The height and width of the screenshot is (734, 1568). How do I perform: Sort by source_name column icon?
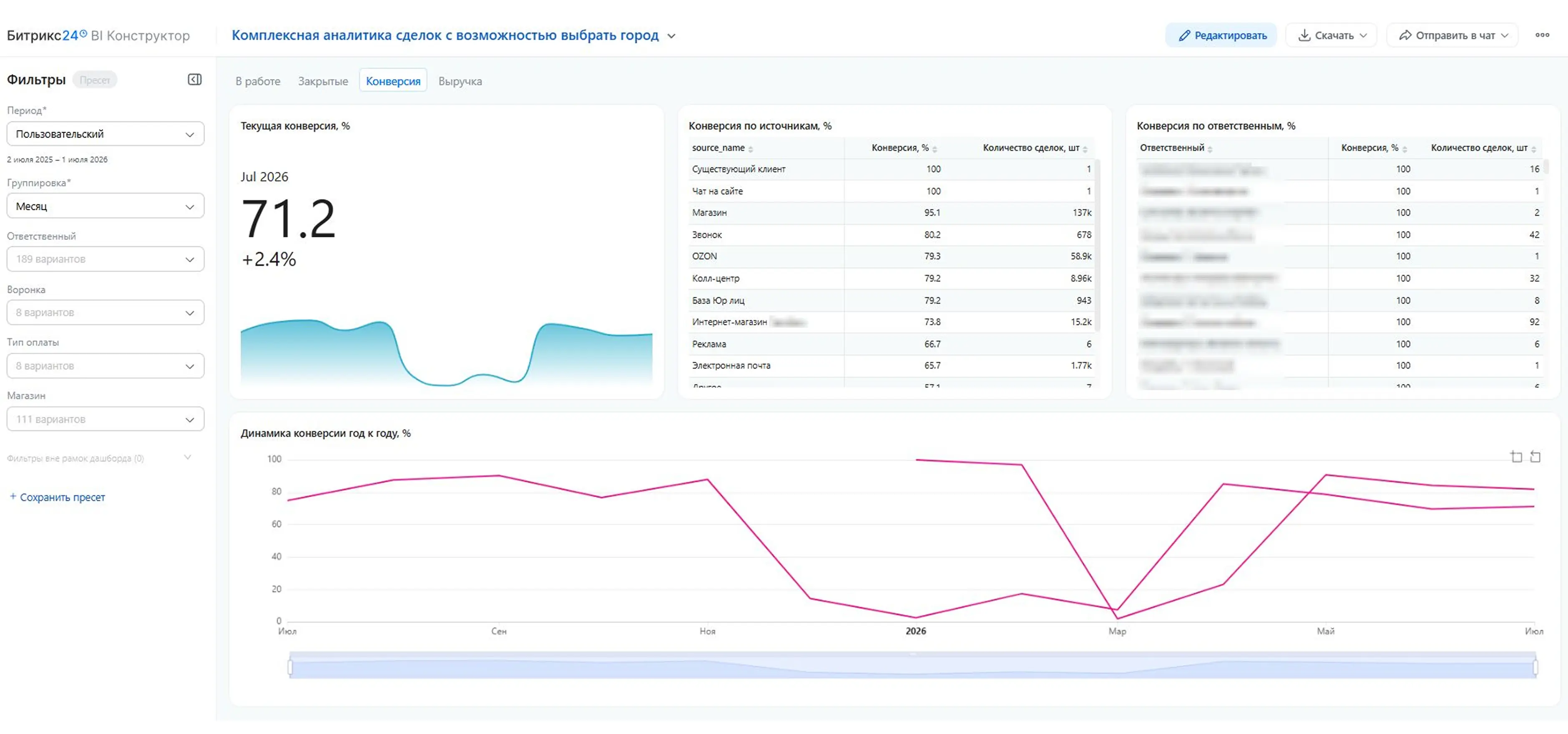coord(751,149)
